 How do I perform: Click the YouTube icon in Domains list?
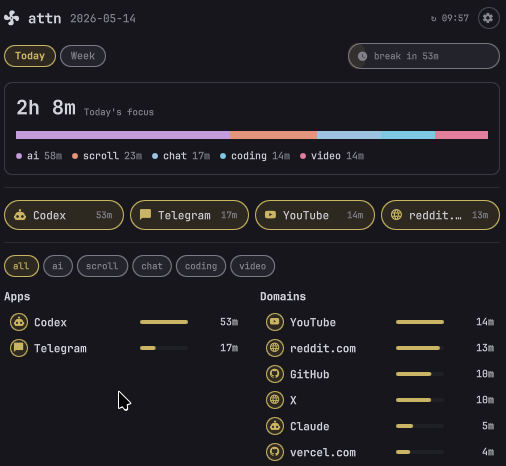275,322
